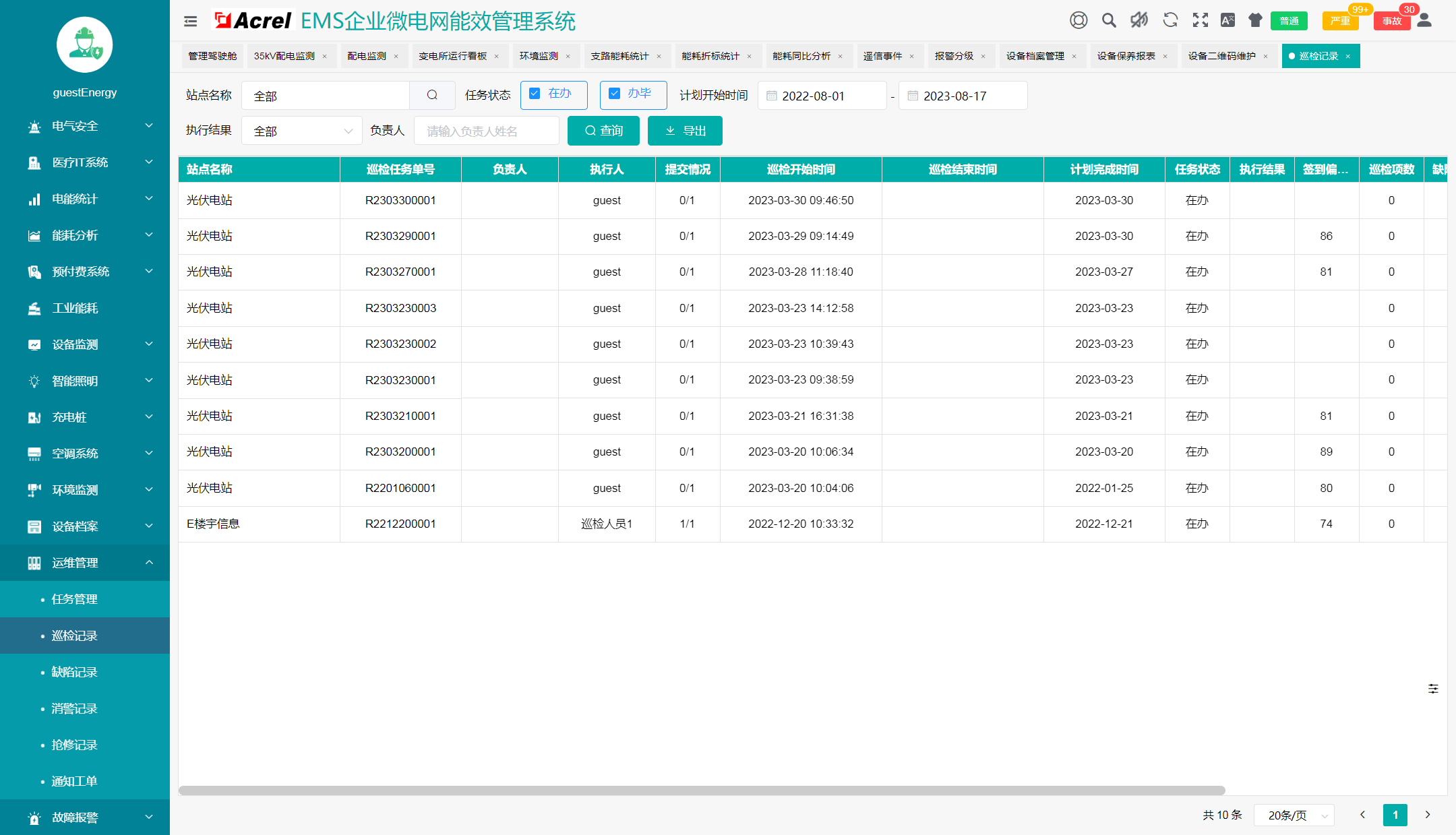Uncheck the 在办 task status checkbox
The height and width of the screenshot is (835, 1456).
point(535,94)
